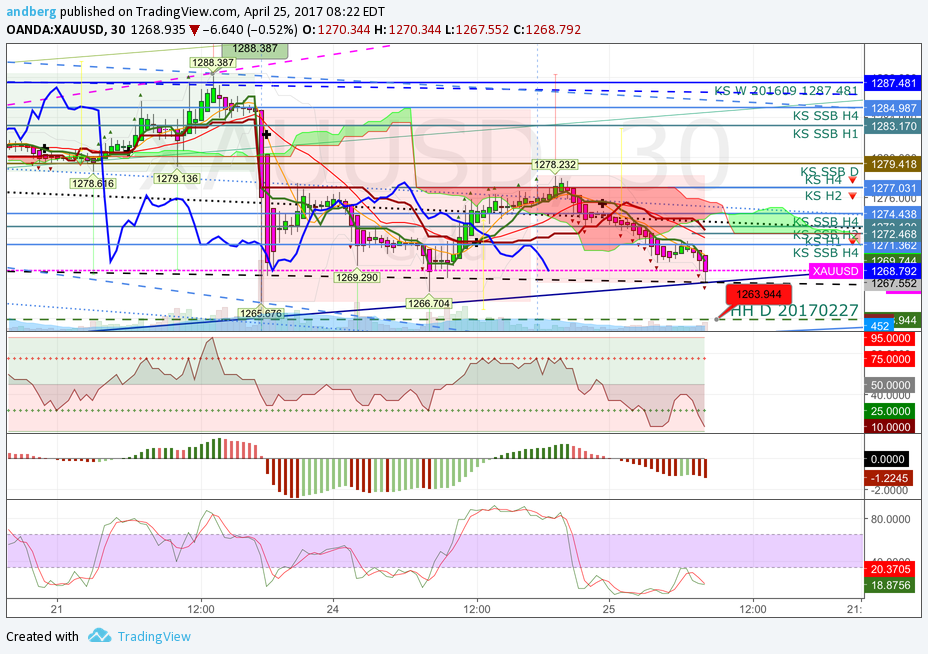Select the 1287.481 blue price axis label

click(x=893, y=83)
